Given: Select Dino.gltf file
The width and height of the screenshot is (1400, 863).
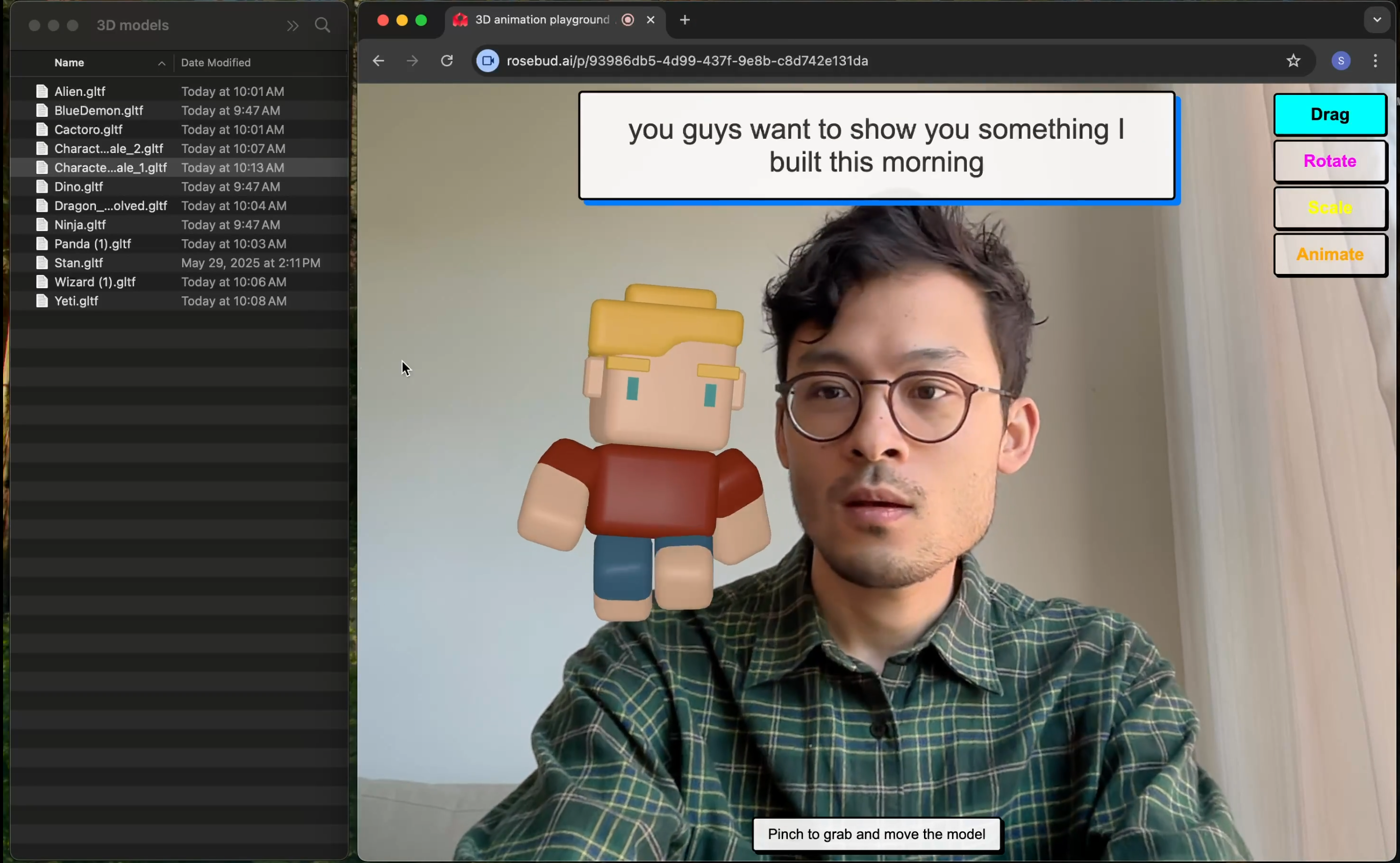Looking at the screenshot, I should pyautogui.click(x=179, y=187).
